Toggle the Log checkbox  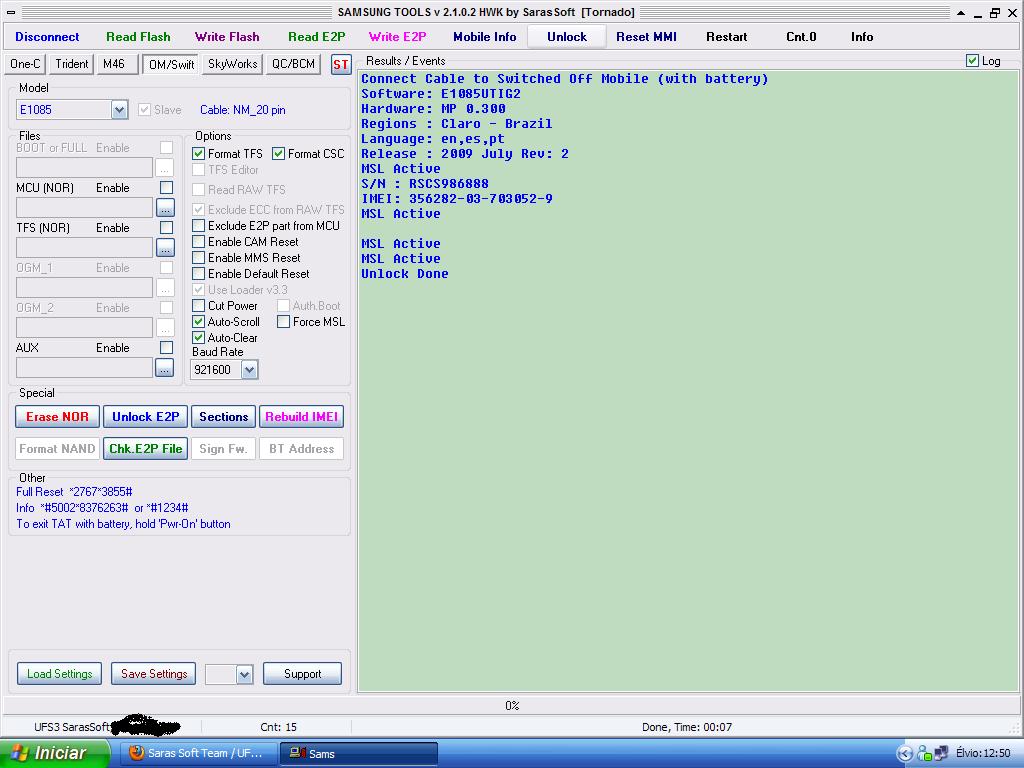pyautogui.click(x=972, y=61)
